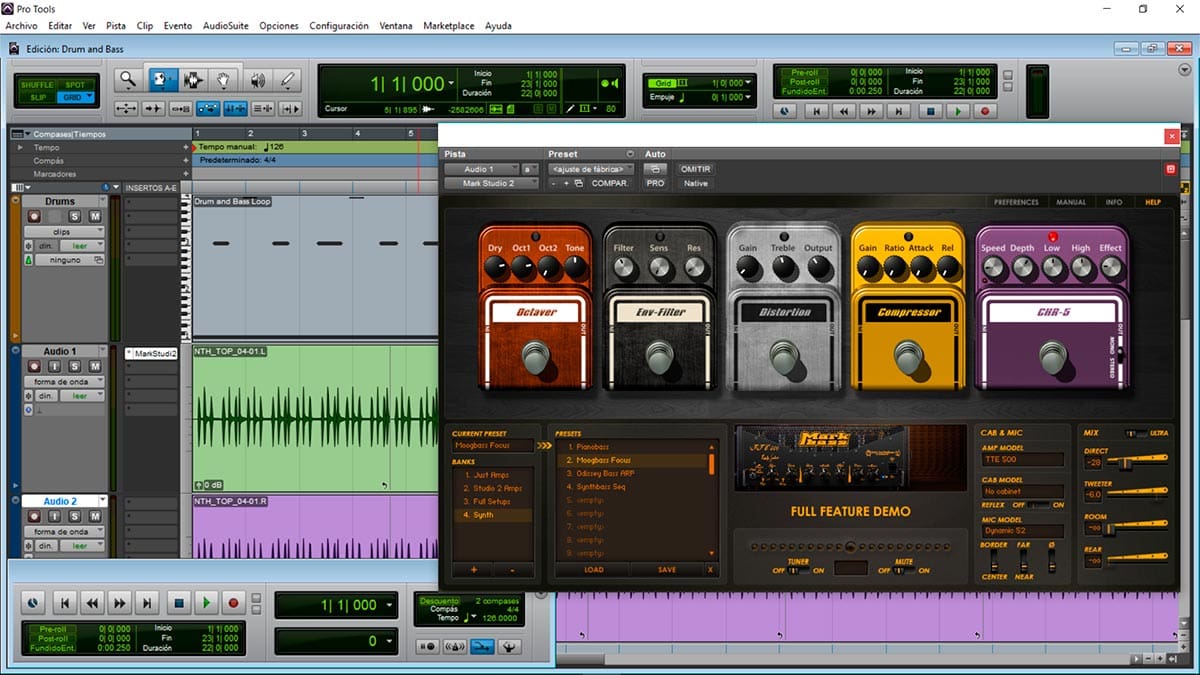This screenshot has width=1200, height=675.
Task: Open the Ayuda menu
Action: [498, 25]
